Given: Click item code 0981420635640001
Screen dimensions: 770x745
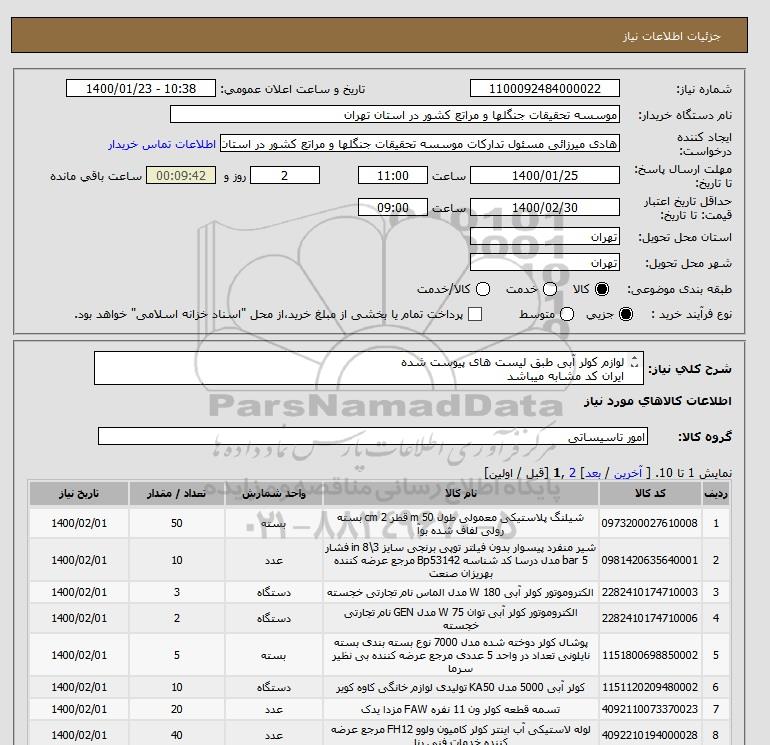Looking at the screenshot, I should (x=650, y=560).
